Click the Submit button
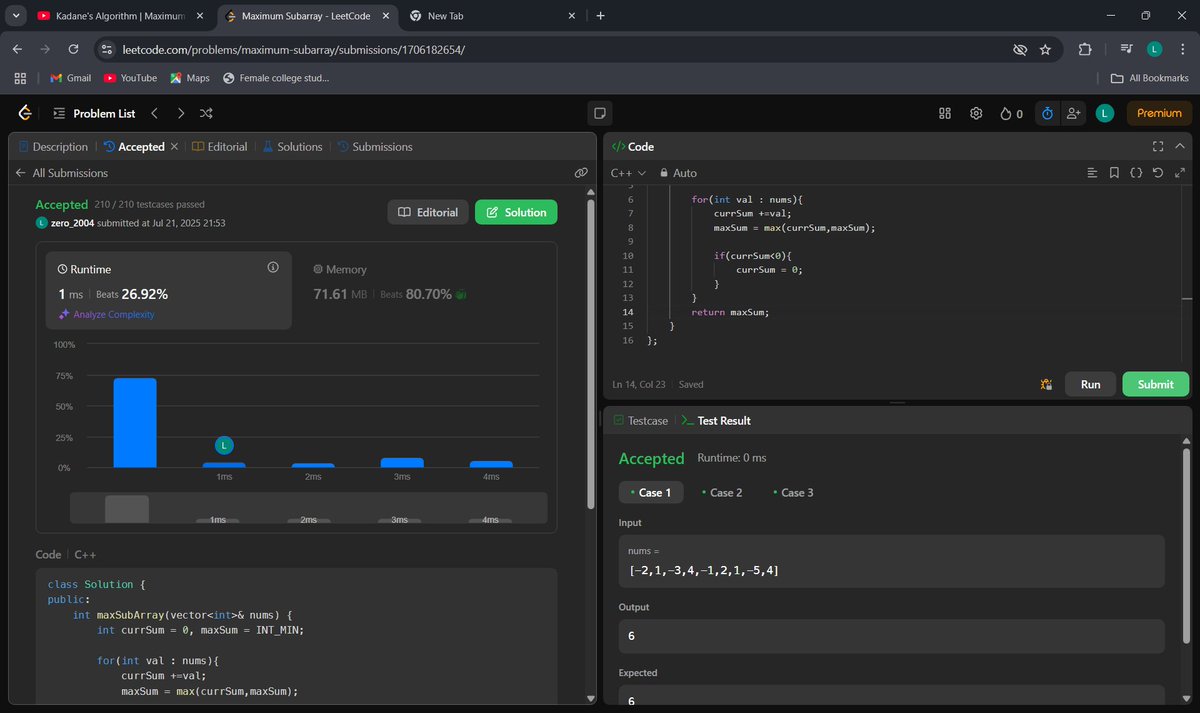Image resolution: width=1200 pixels, height=713 pixels. point(1156,384)
